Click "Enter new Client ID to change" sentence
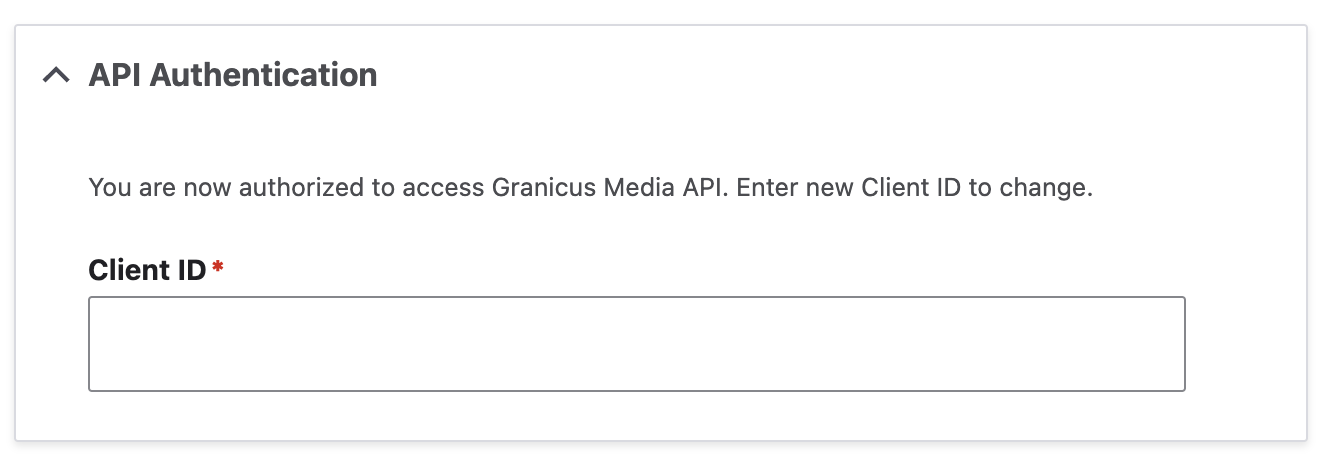The image size is (1324, 462). click(x=914, y=187)
